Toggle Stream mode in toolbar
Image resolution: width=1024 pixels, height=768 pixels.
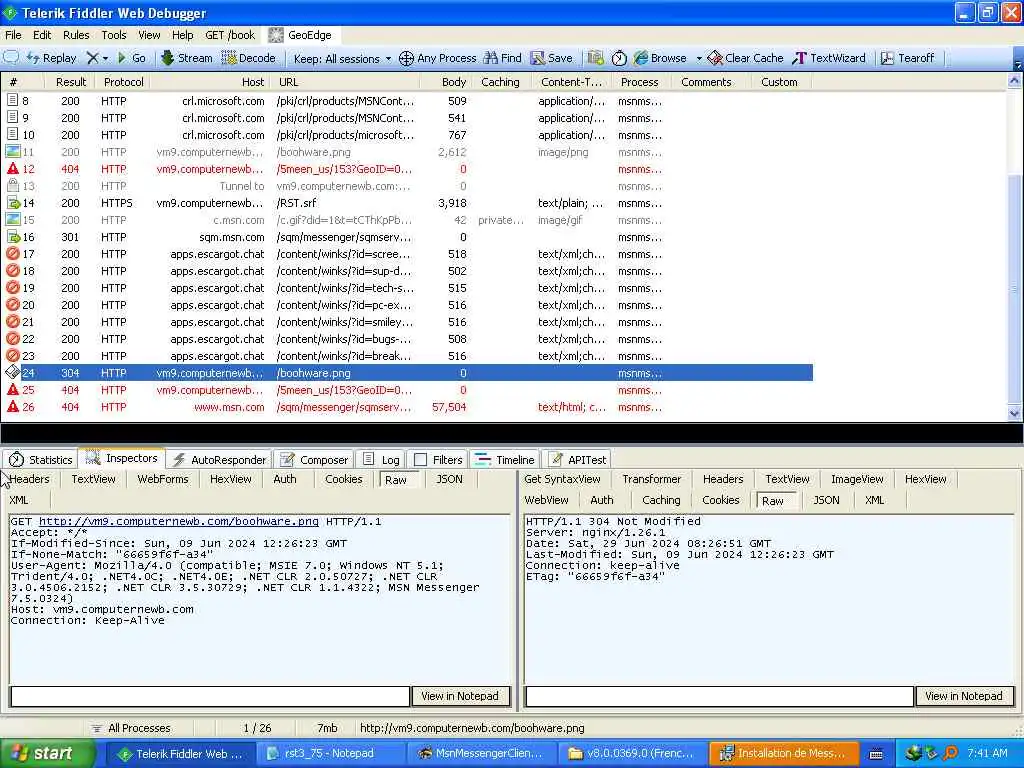pyautogui.click(x=187, y=57)
